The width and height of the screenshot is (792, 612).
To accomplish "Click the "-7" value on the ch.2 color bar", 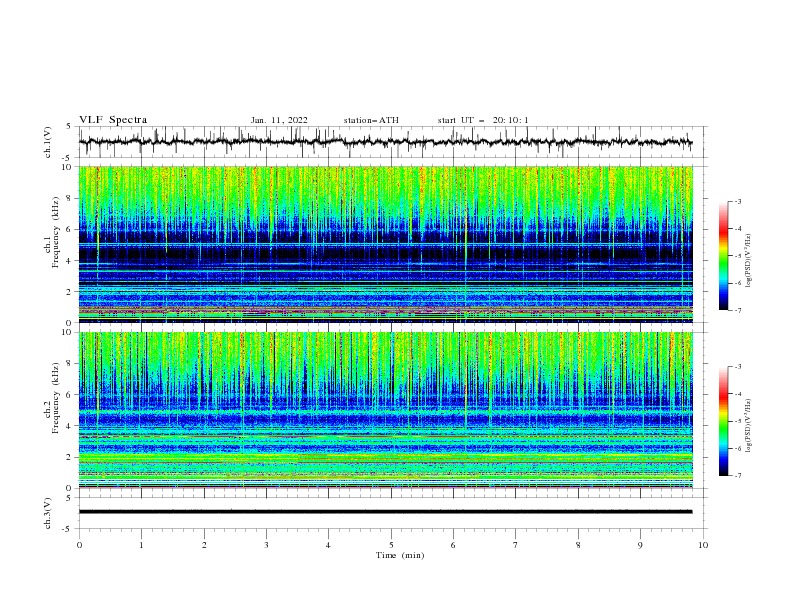I will click(x=738, y=476).
